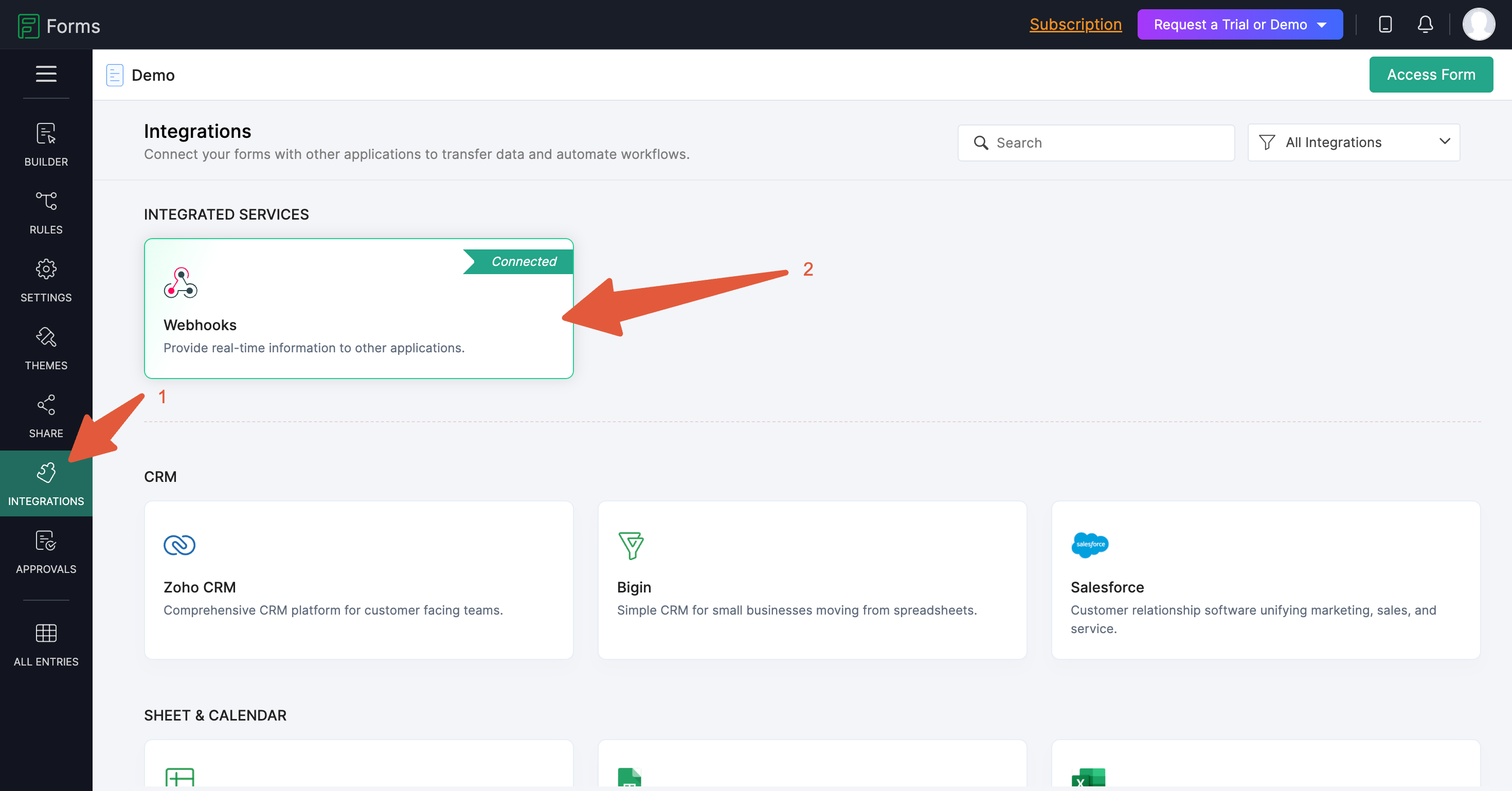Click the Zoho Forms logo icon
Image resolution: width=1512 pixels, height=791 pixels.
coord(28,26)
